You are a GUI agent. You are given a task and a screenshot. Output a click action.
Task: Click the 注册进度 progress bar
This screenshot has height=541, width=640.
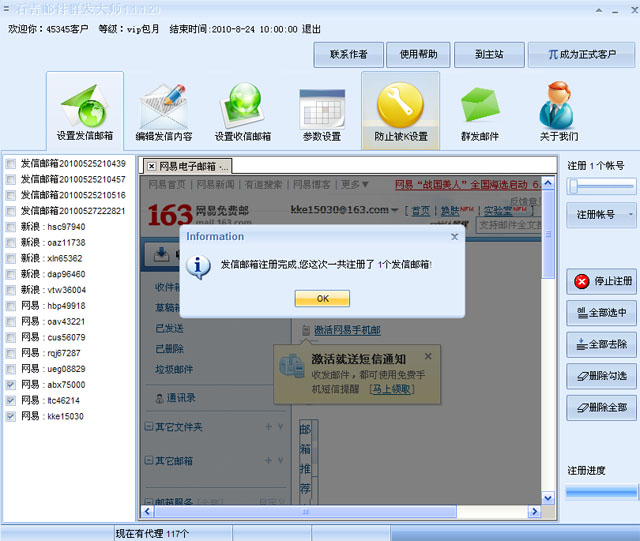(x=601, y=492)
